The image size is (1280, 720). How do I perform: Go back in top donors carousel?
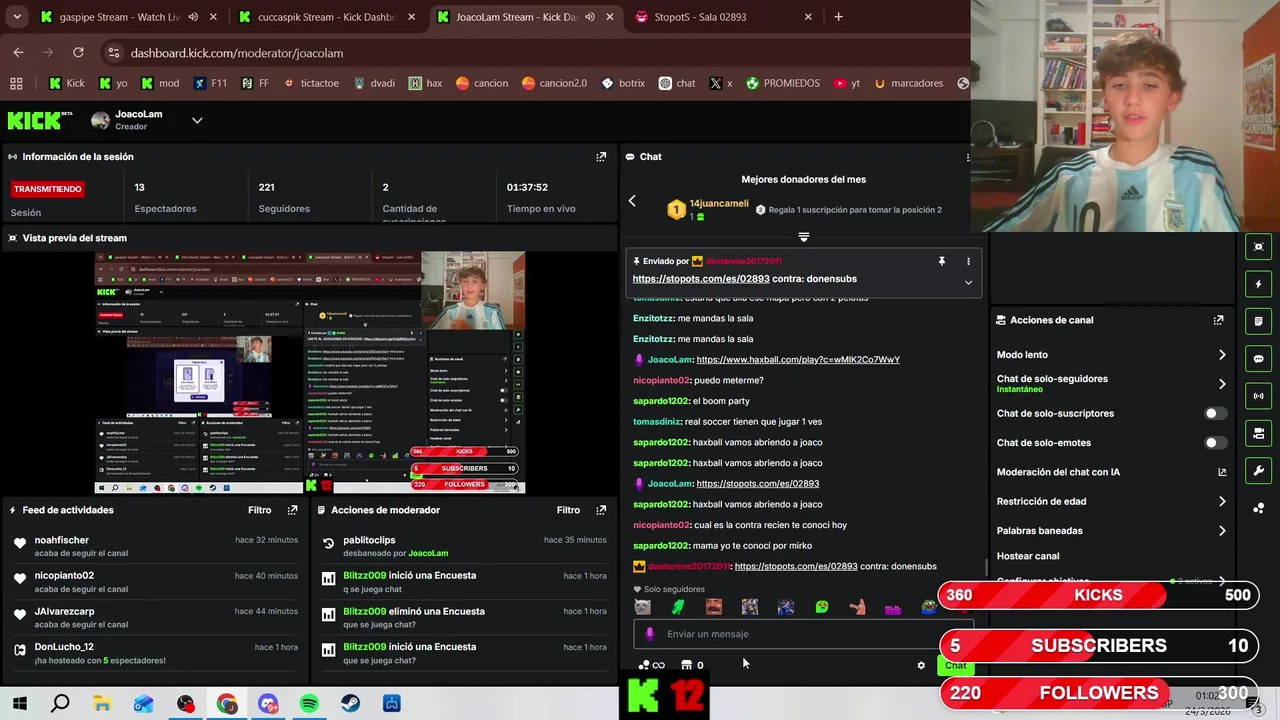[632, 201]
